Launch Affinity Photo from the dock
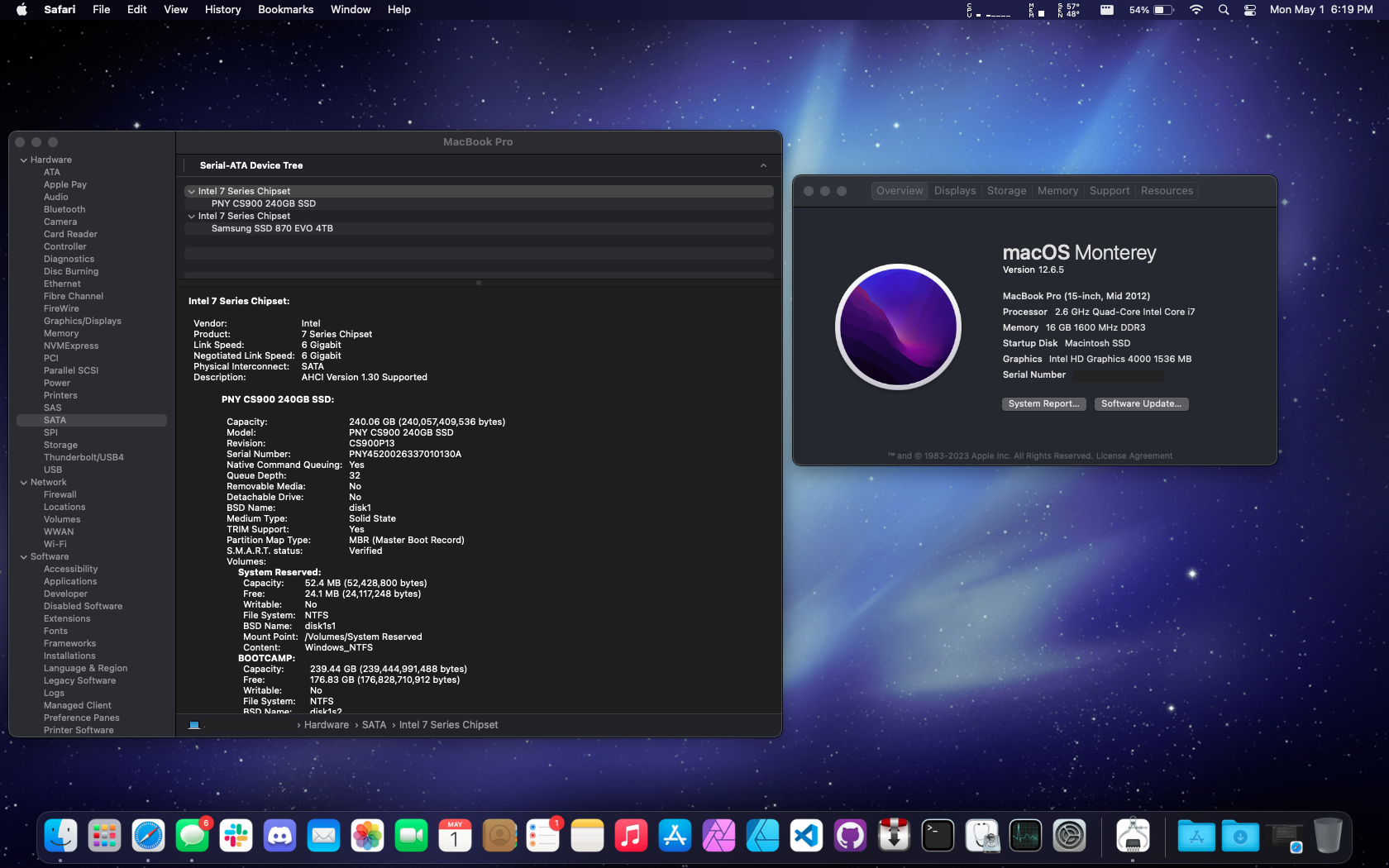 718,836
